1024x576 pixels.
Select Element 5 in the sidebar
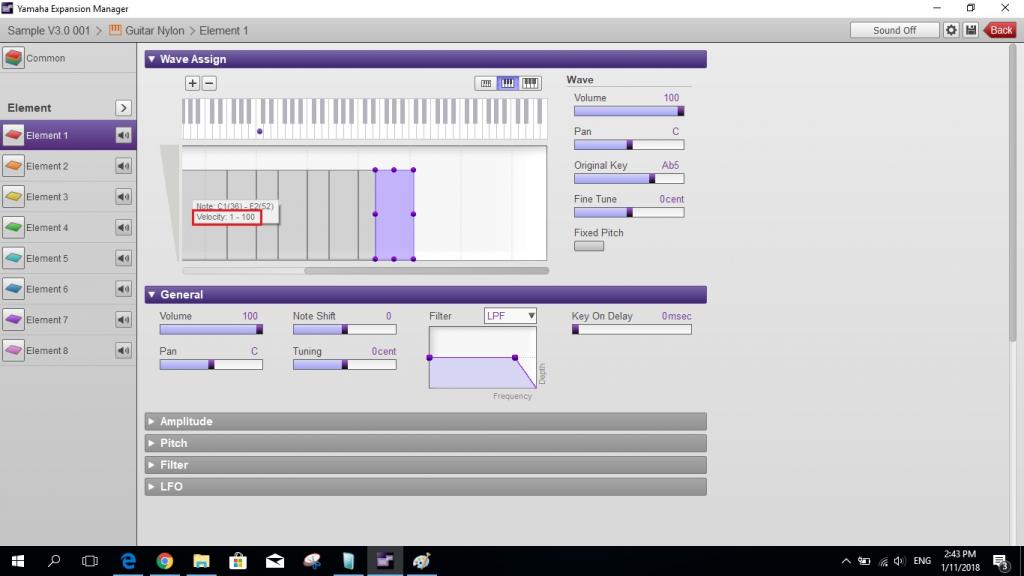tap(68, 258)
